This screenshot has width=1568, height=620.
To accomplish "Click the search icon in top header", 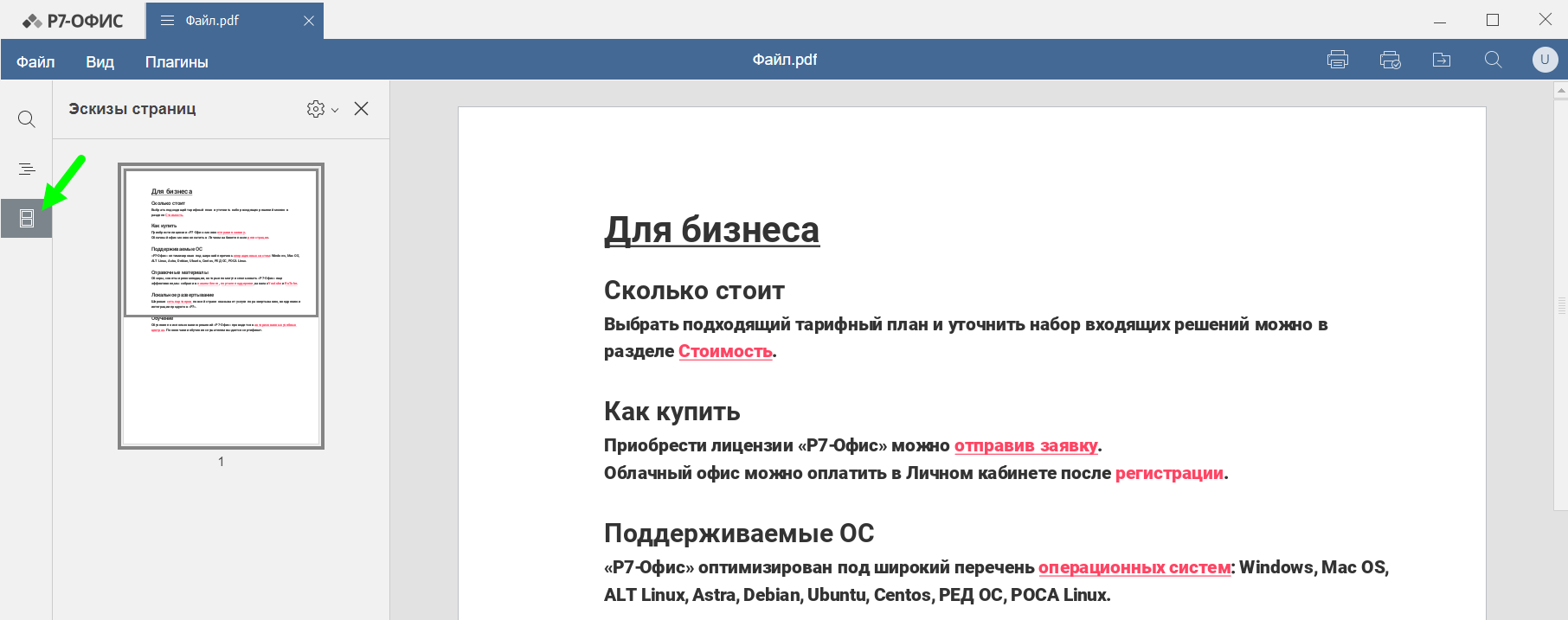I will pyautogui.click(x=1493, y=60).
